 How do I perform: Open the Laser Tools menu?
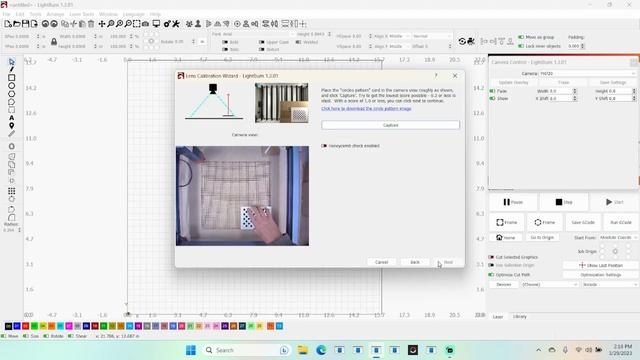click(82, 14)
